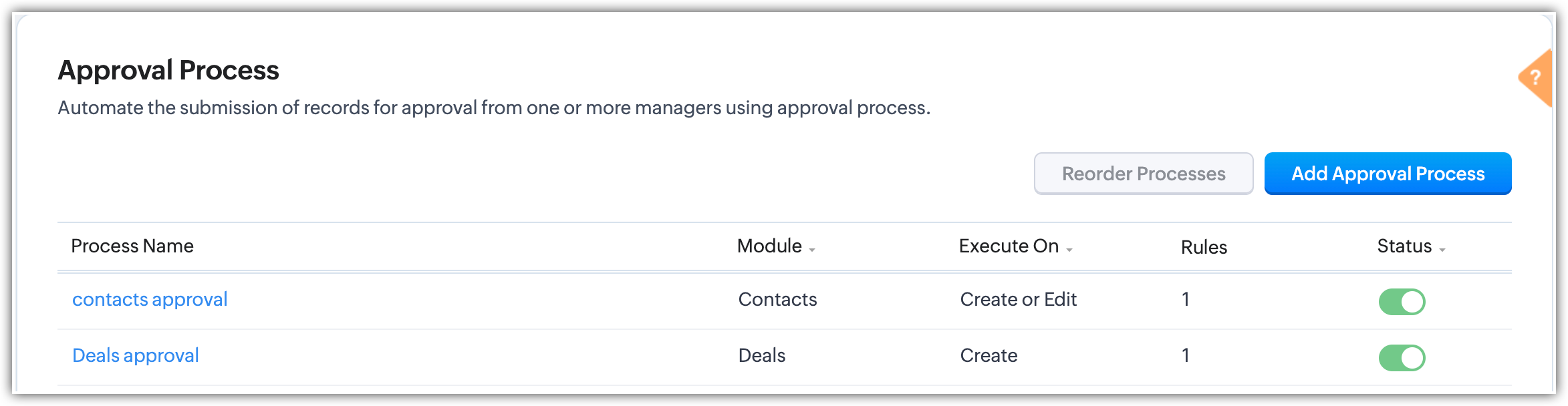Click the Reorder Processes button
1568x406 pixels.
tap(1143, 174)
